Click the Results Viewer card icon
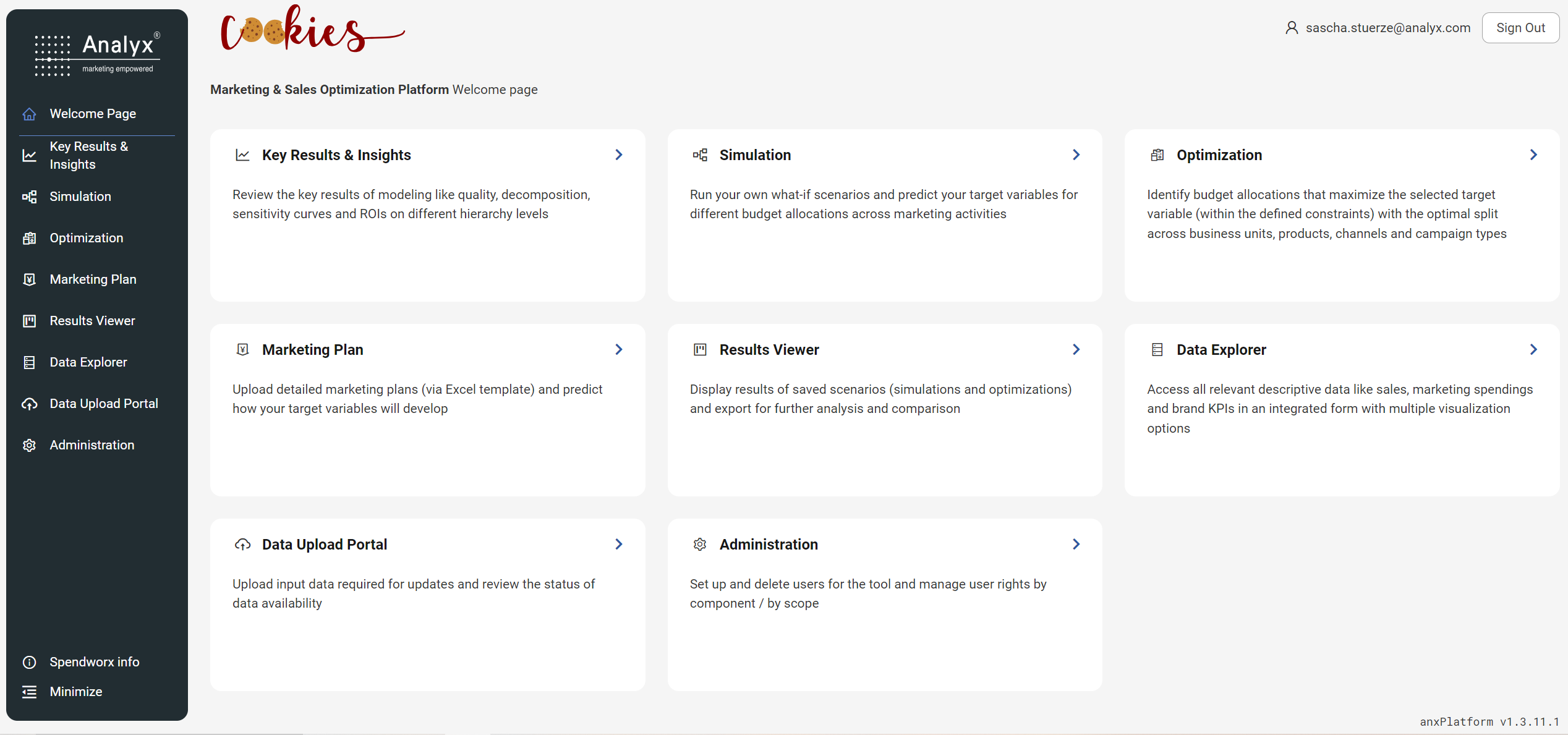The height and width of the screenshot is (735, 1568). [700, 350]
